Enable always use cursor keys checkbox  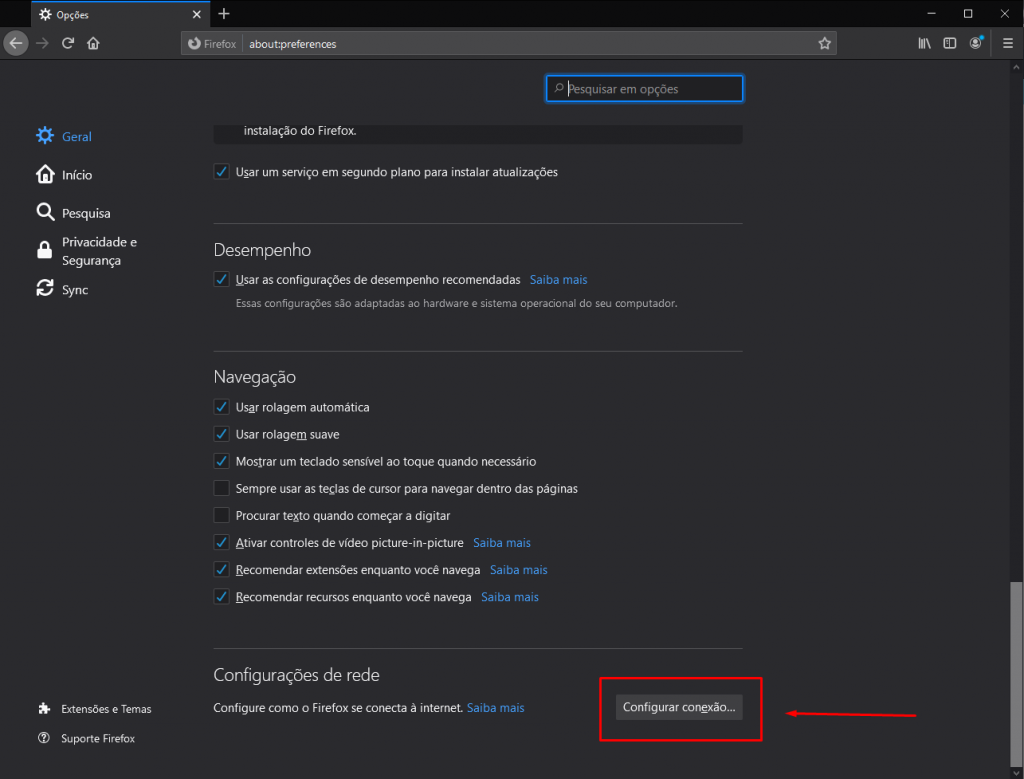[222, 489]
